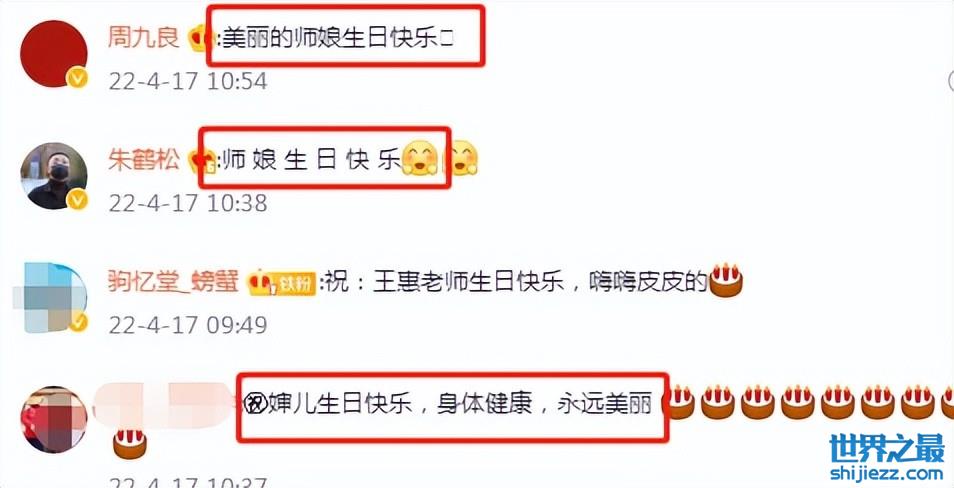This screenshot has height=488, width=954.
Task: Click the heart badge next to 朱鹤松
Action: pyautogui.click(x=199, y=161)
